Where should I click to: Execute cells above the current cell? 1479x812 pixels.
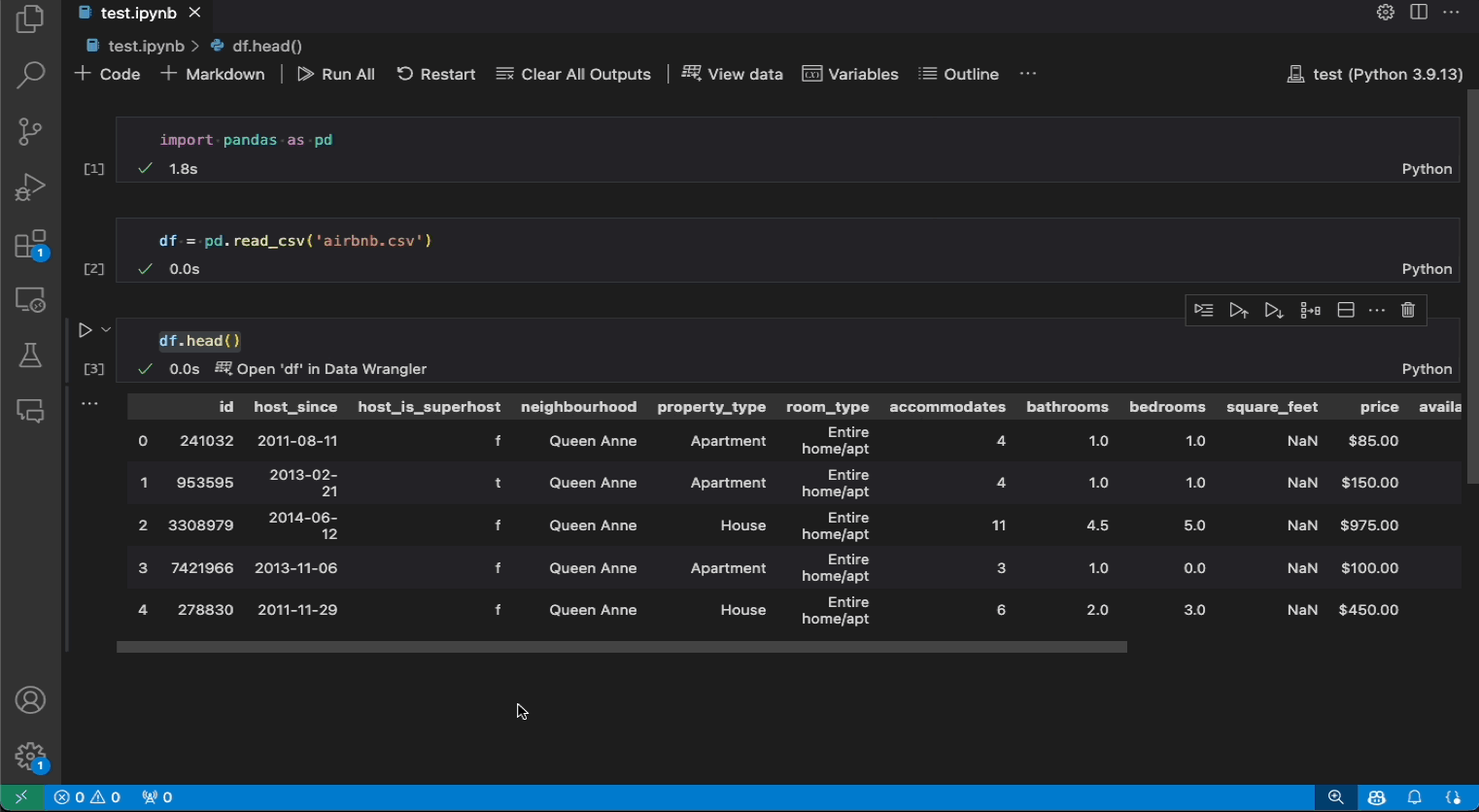pos(1239,310)
